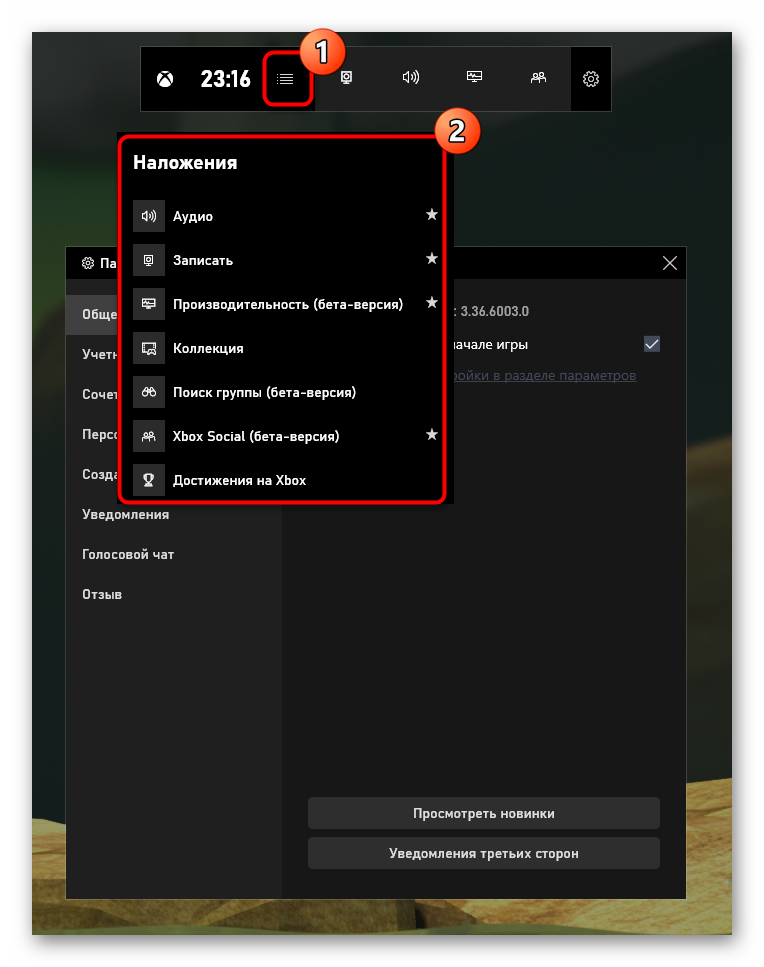This screenshot has width=764, height=967.
Task: Click the version number 3.36.6003.0
Action: (495, 311)
